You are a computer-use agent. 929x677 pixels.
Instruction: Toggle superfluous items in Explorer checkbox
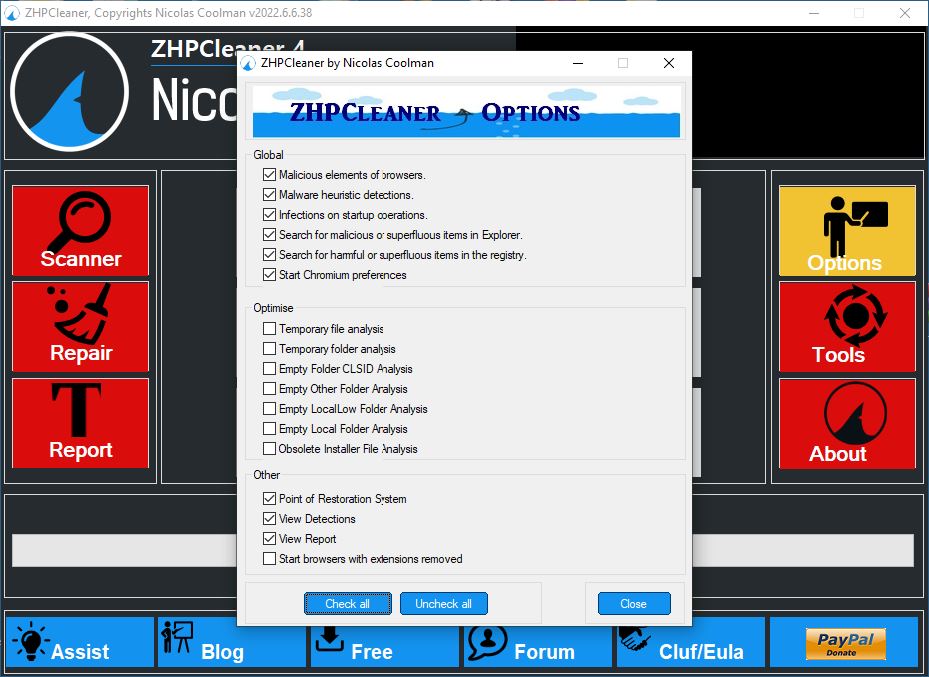point(270,235)
